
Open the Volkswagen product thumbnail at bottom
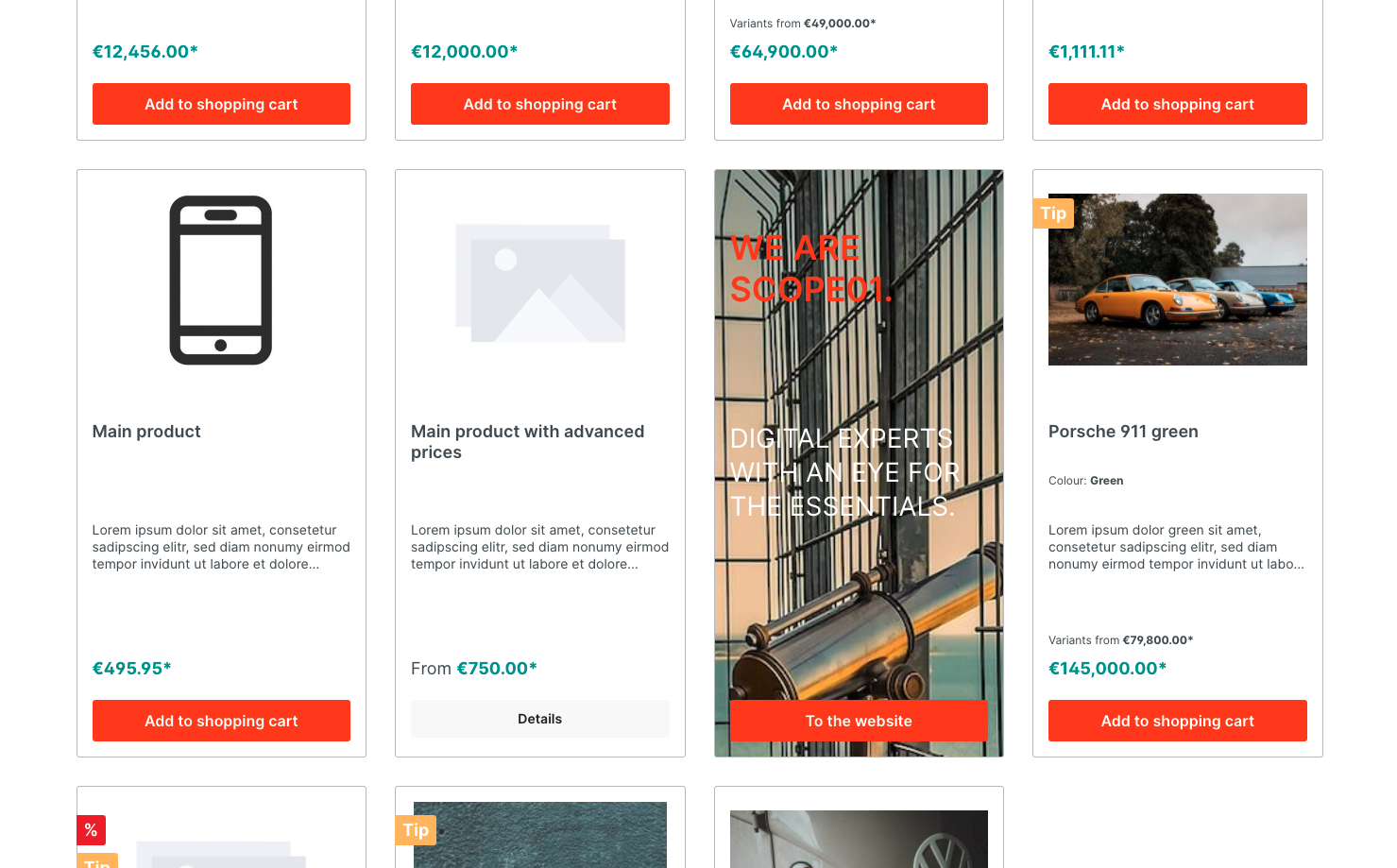click(x=859, y=839)
